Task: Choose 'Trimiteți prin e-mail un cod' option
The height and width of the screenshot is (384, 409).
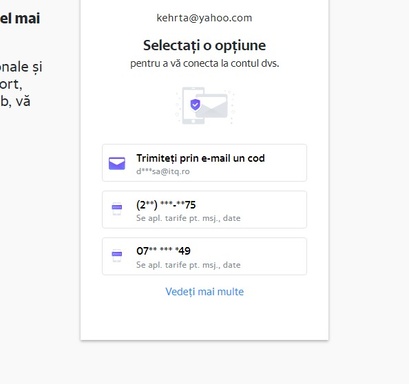Action: tap(204, 163)
